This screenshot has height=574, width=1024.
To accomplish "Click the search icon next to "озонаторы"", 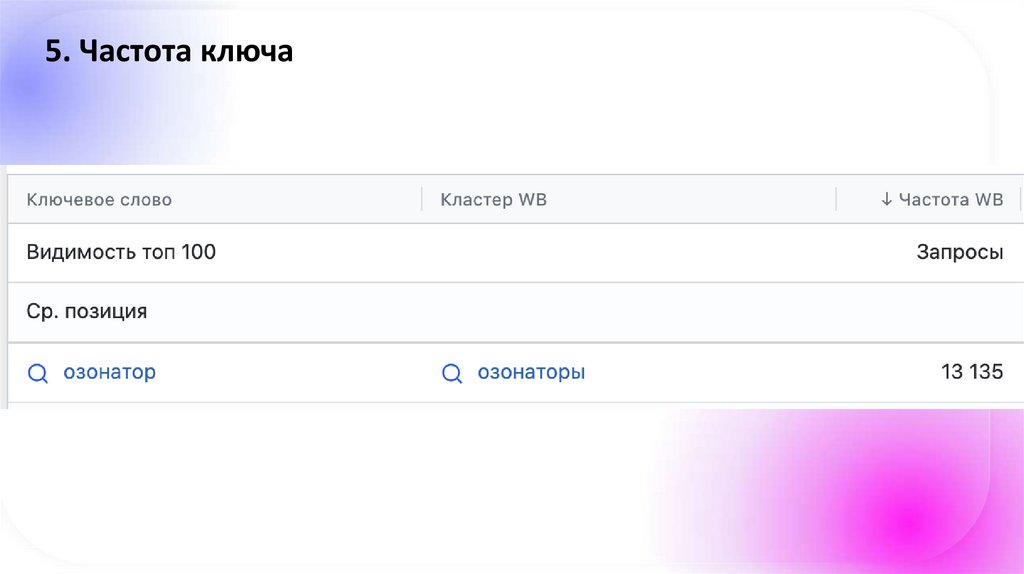I will [x=452, y=374].
